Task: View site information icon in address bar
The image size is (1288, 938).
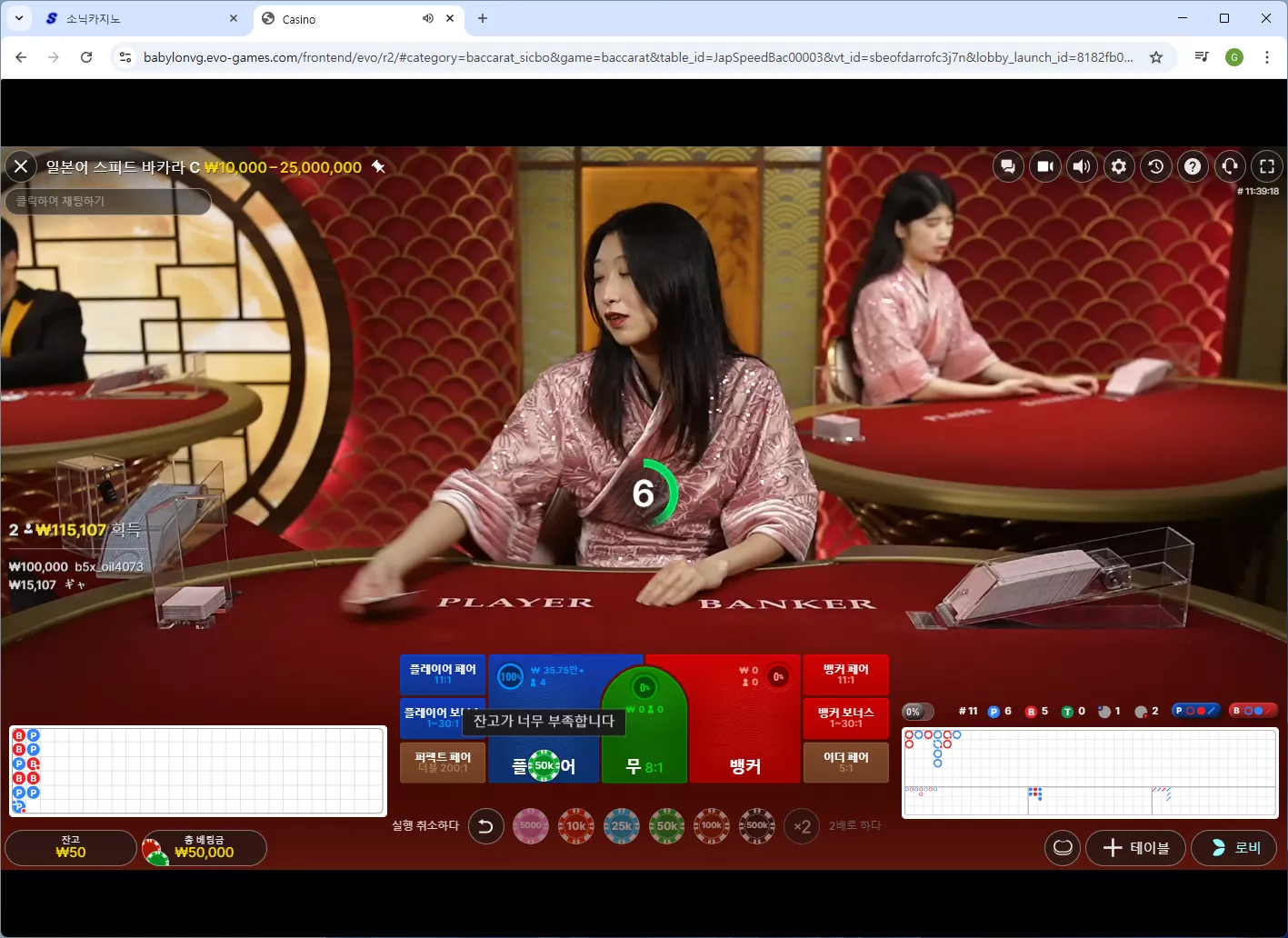Action: coord(125,57)
